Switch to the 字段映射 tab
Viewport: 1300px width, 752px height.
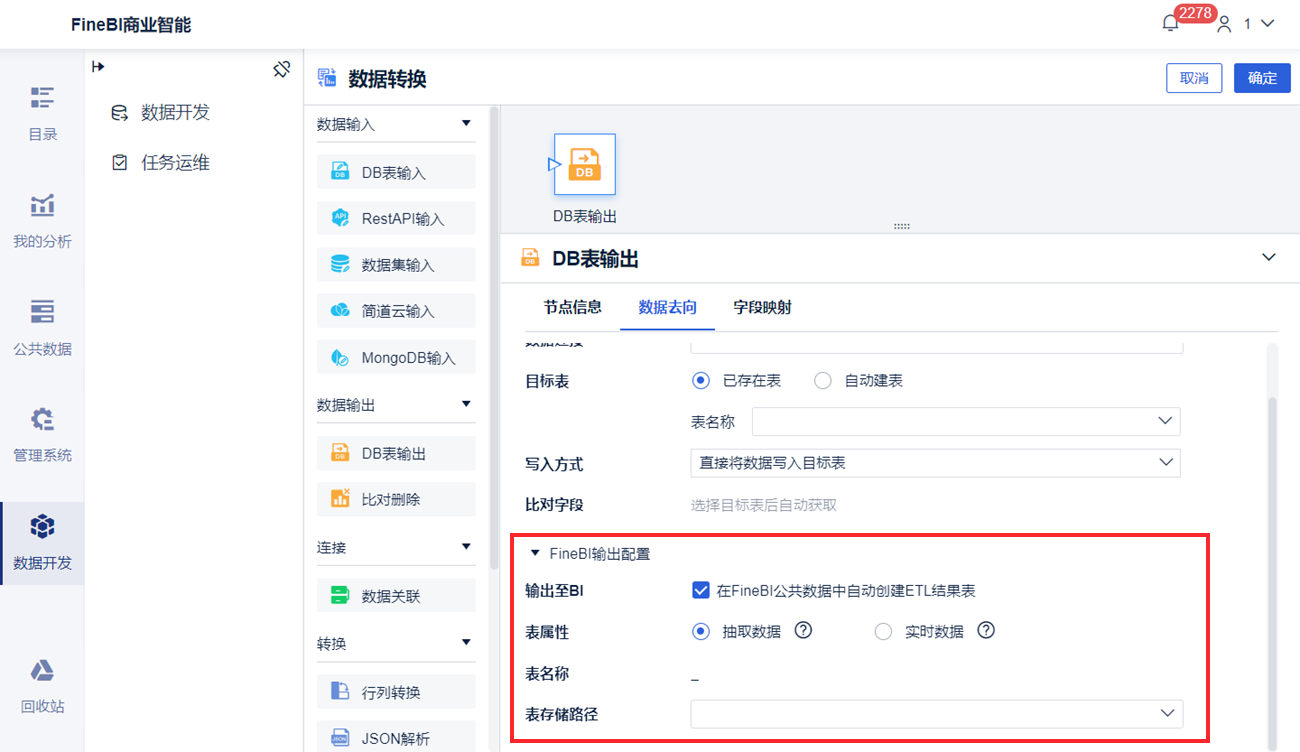tap(762, 307)
